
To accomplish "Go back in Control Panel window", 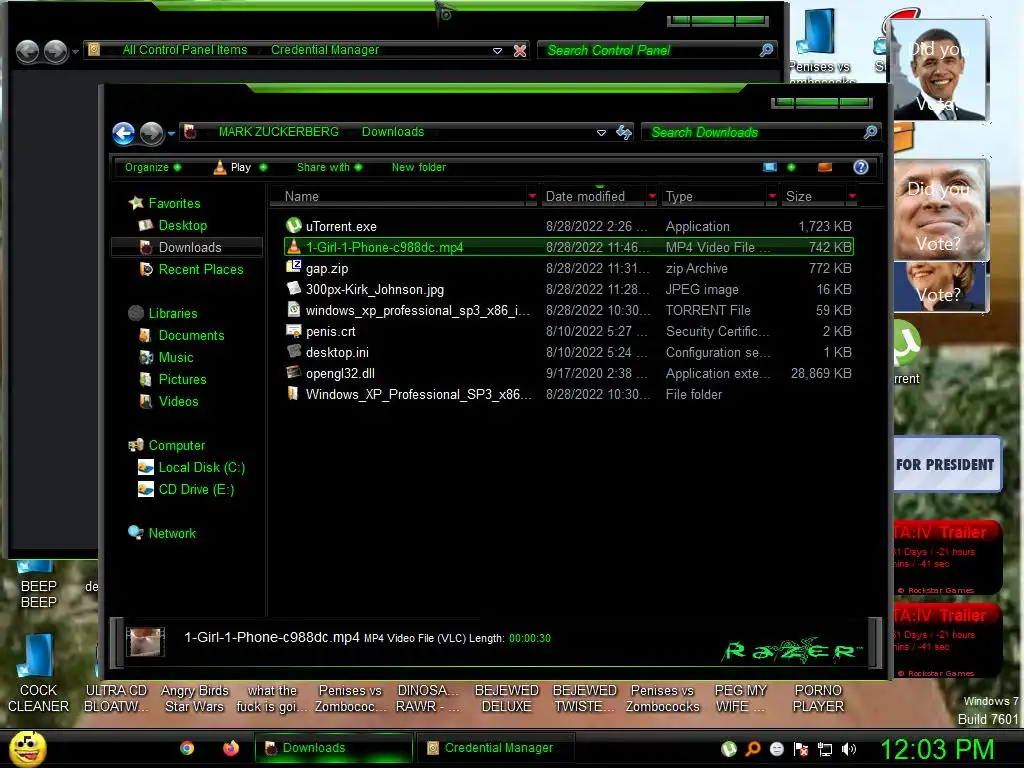I will coord(27,52).
